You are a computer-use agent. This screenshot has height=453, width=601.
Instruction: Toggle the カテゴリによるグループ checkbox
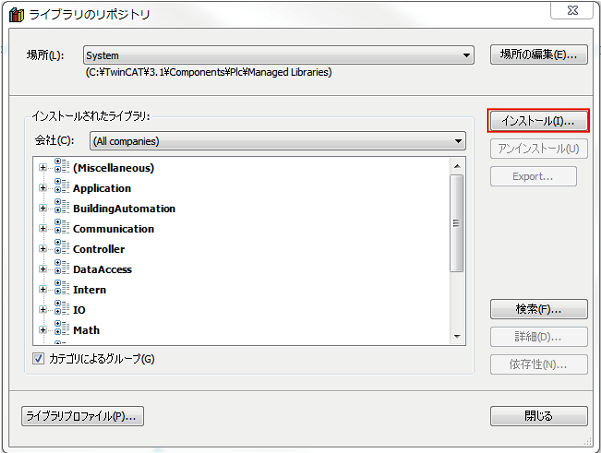(x=39, y=359)
